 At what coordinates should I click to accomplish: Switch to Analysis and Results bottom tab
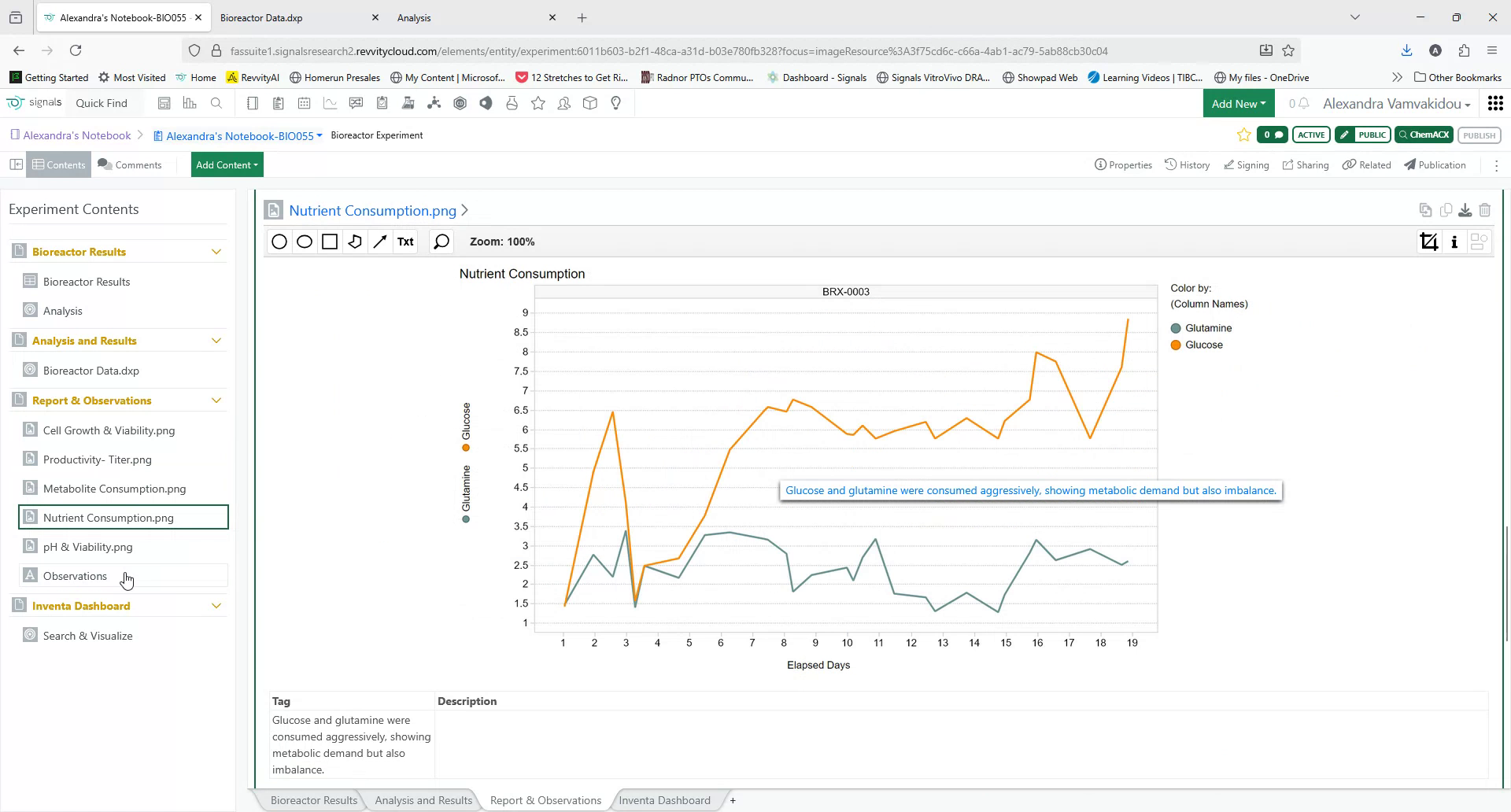[x=423, y=800]
